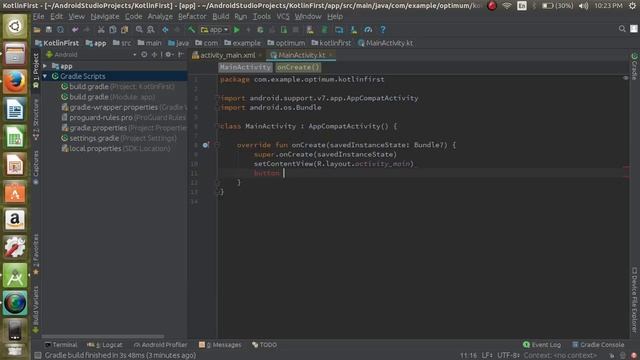Open the Project panel settings gear
Screen dimensions: 640x360
169,54
